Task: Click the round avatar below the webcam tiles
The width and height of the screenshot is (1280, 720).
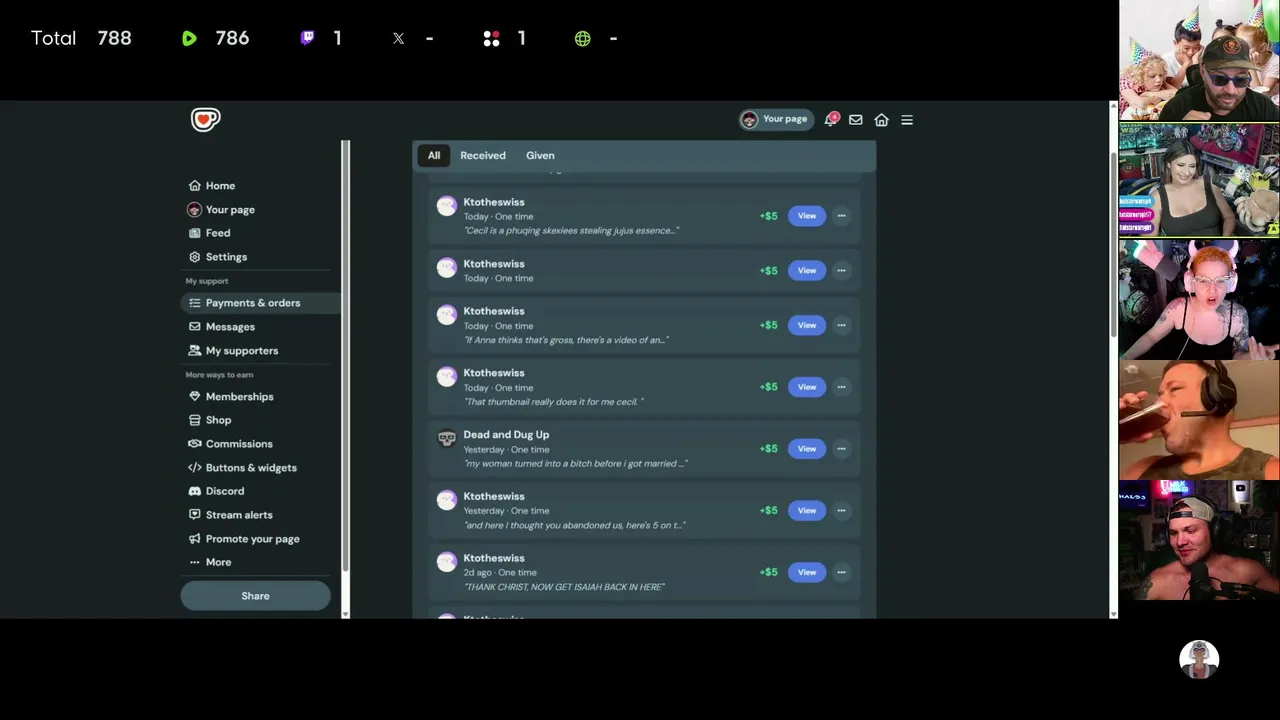Action: click(x=1199, y=659)
